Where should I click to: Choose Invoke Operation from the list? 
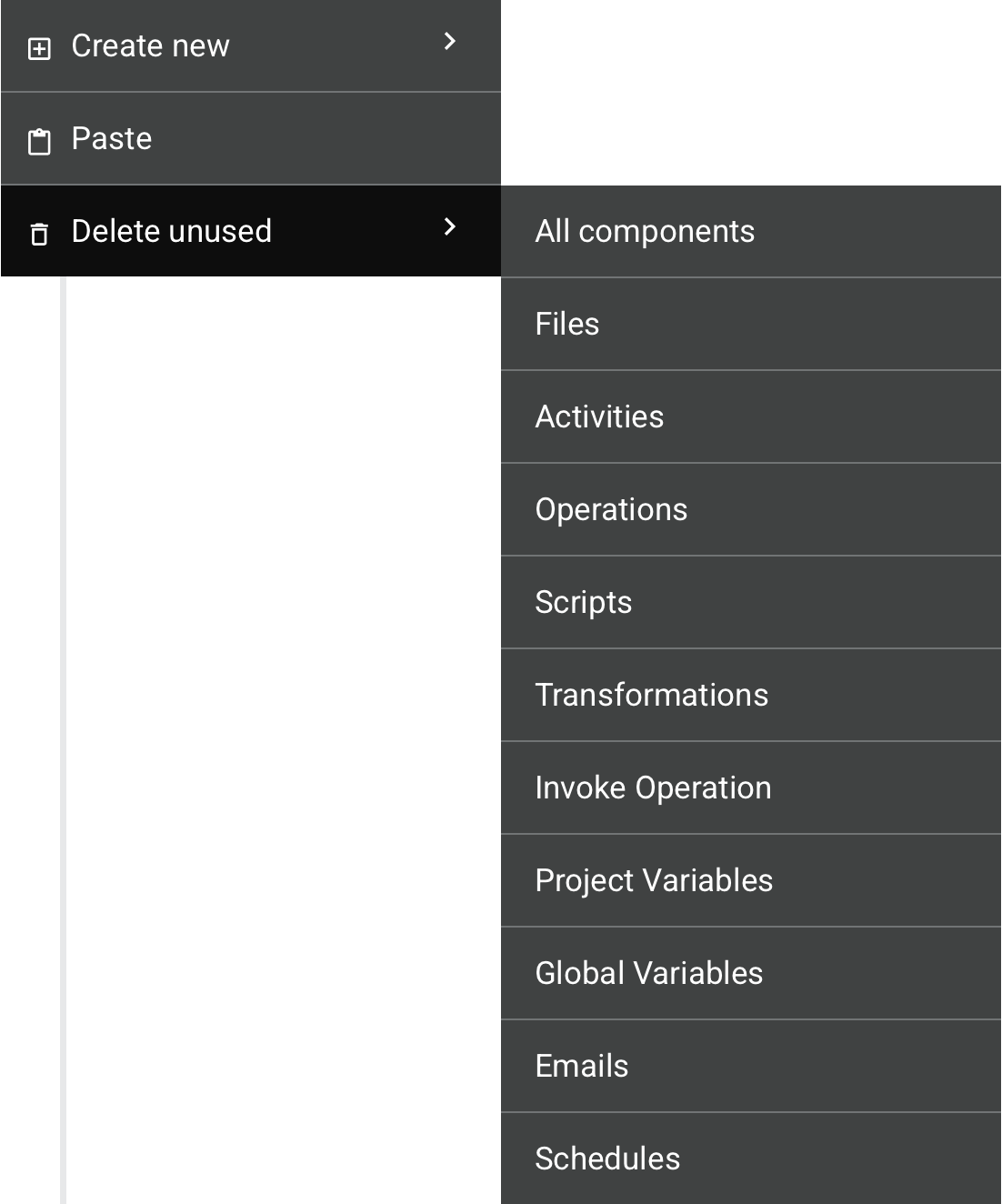653,788
